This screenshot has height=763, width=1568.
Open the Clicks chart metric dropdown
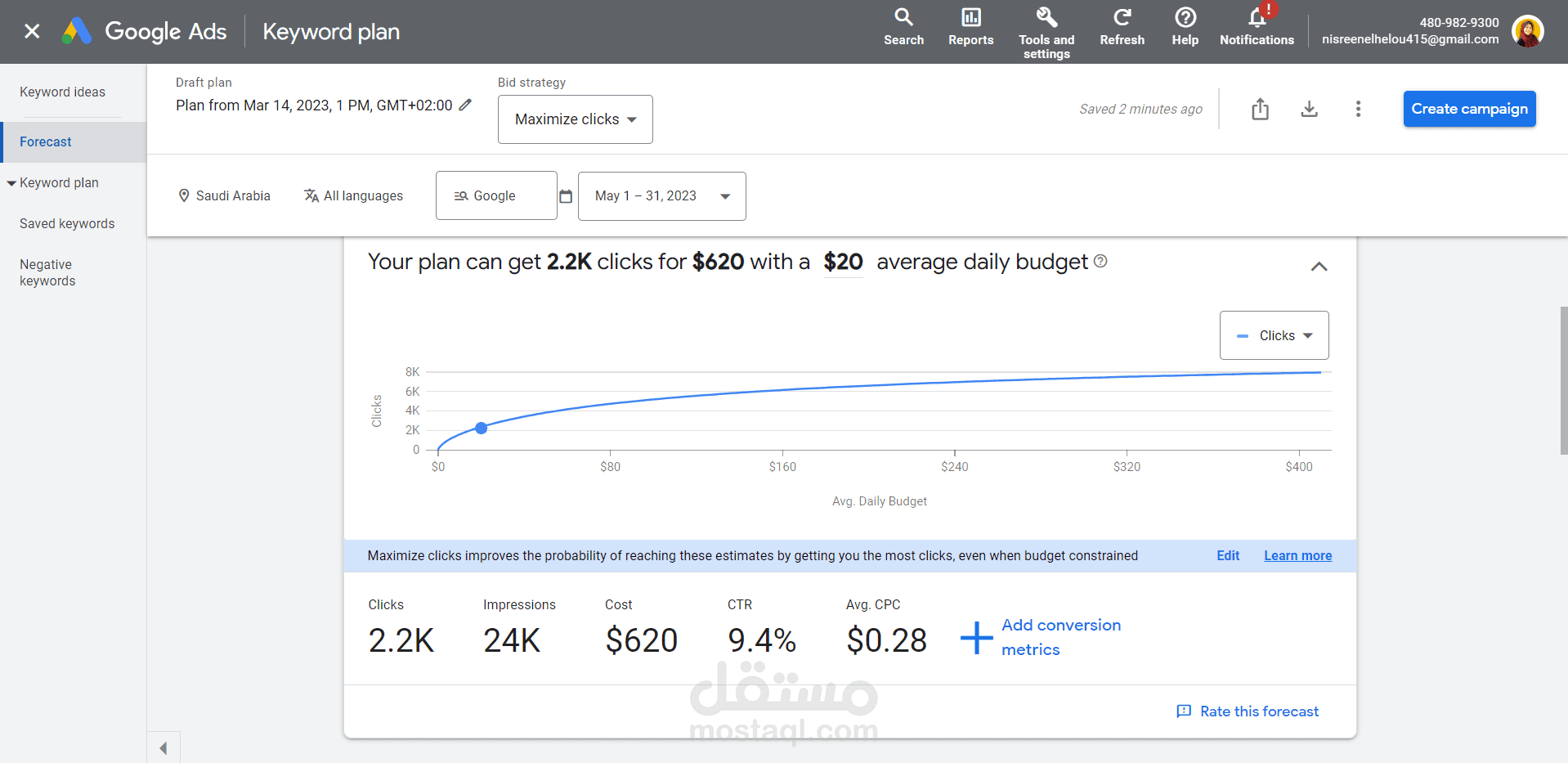(x=1275, y=335)
